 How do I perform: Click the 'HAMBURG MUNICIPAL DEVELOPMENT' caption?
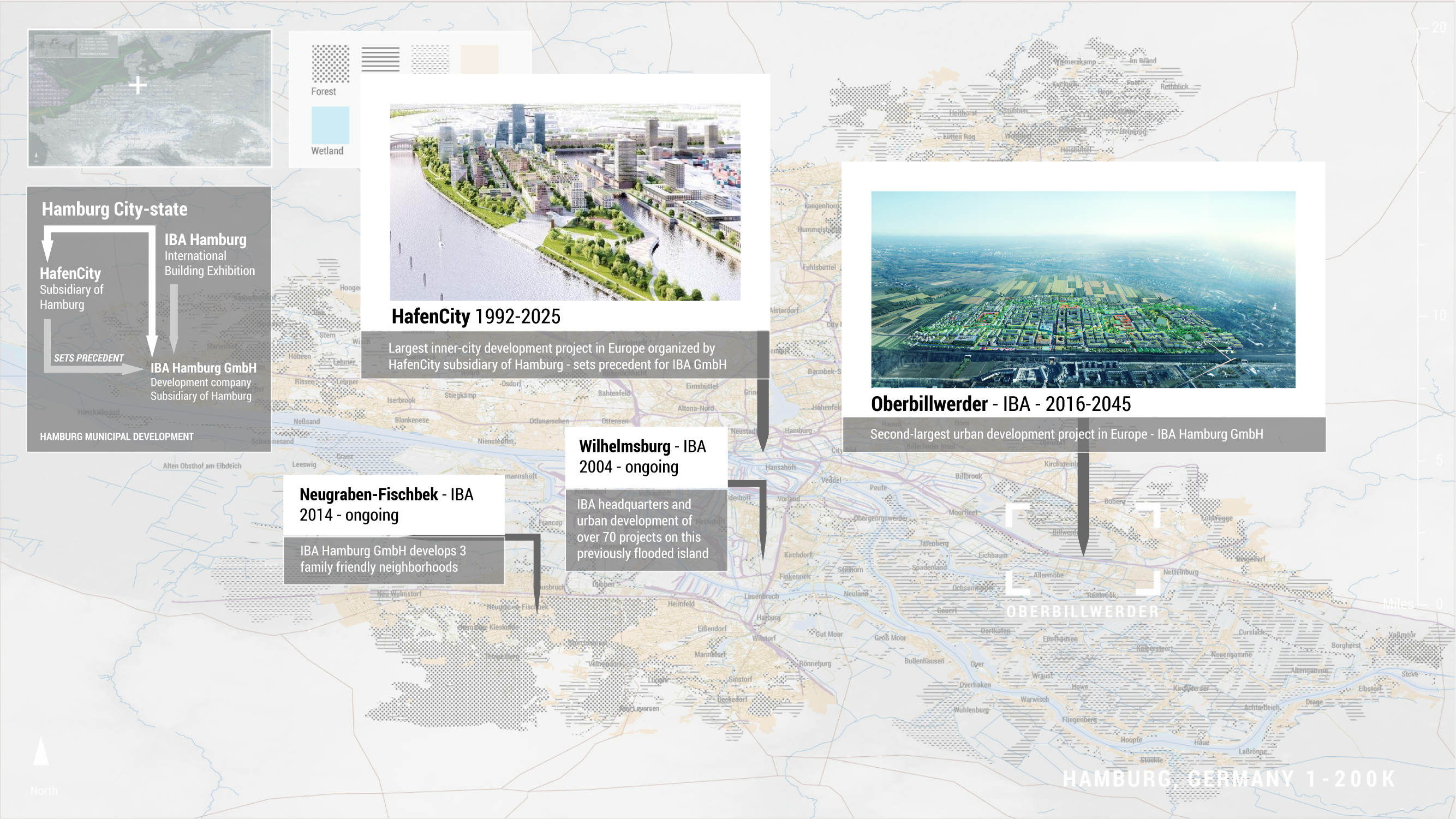tap(117, 437)
